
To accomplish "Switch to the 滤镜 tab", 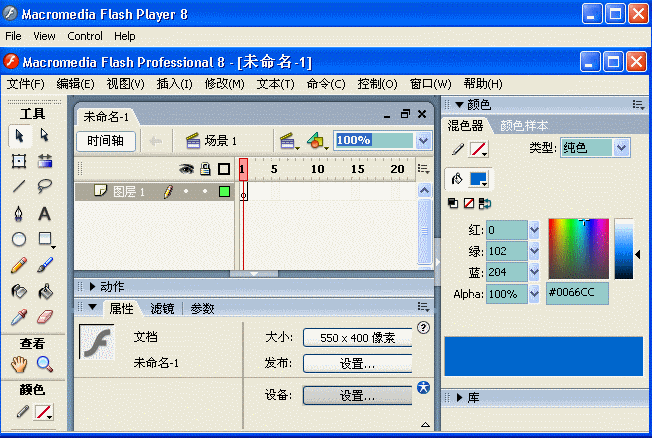I will click(x=162, y=308).
